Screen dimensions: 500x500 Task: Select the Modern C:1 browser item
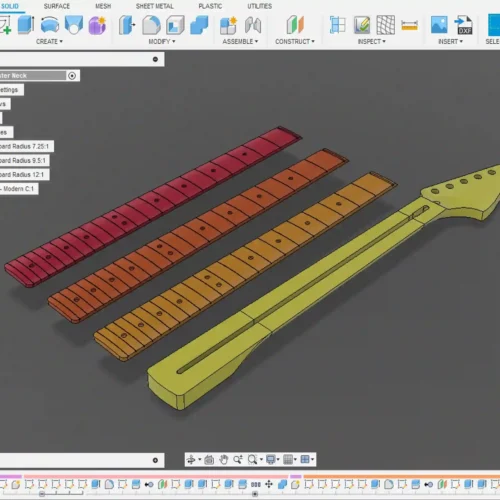point(19,189)
